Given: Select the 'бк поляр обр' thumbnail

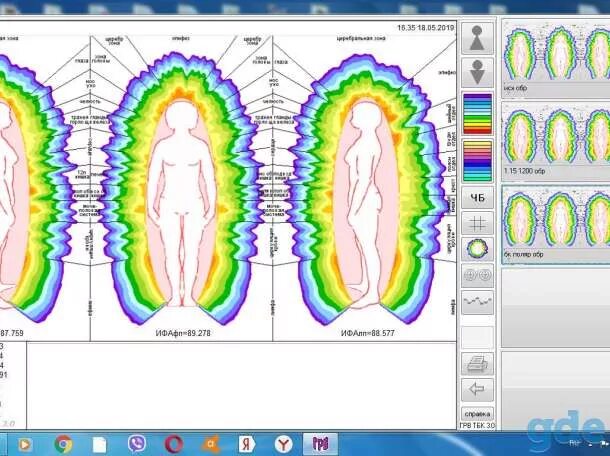Looking at the screenshot, I should click(556, 225).
